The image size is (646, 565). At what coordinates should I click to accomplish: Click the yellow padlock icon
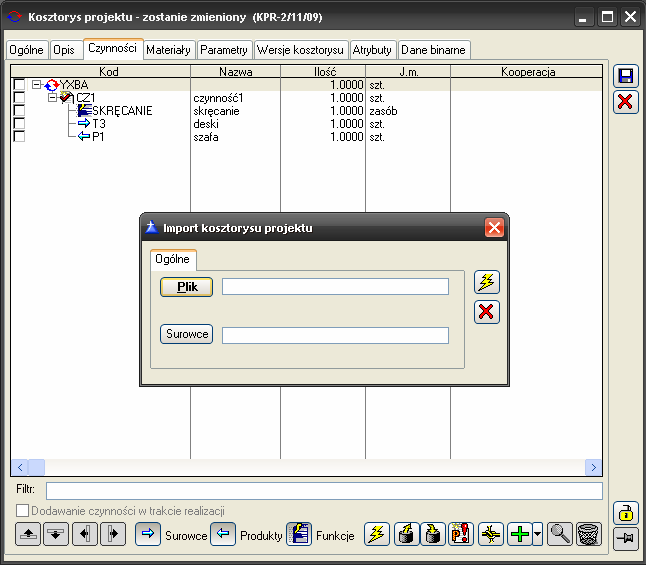(626, 513)
